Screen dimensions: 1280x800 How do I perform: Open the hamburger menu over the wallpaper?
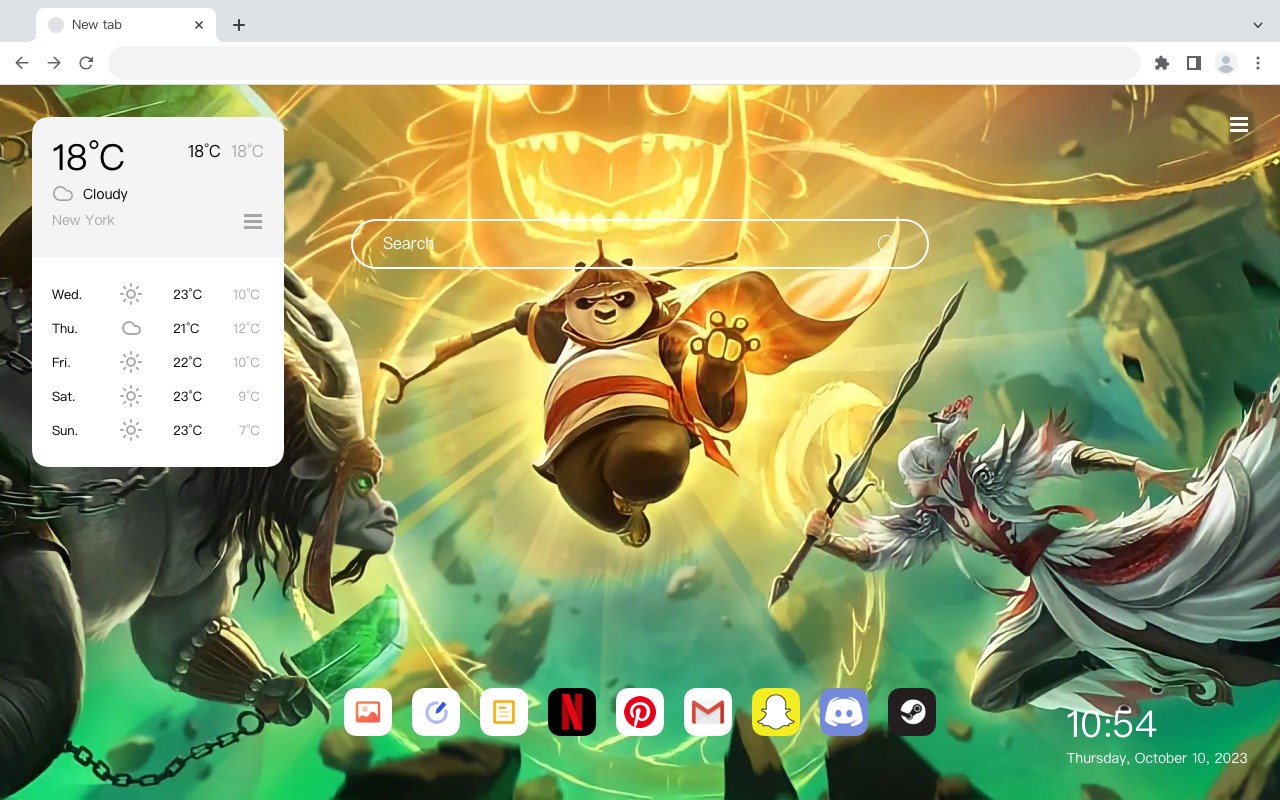point(1239,125)
